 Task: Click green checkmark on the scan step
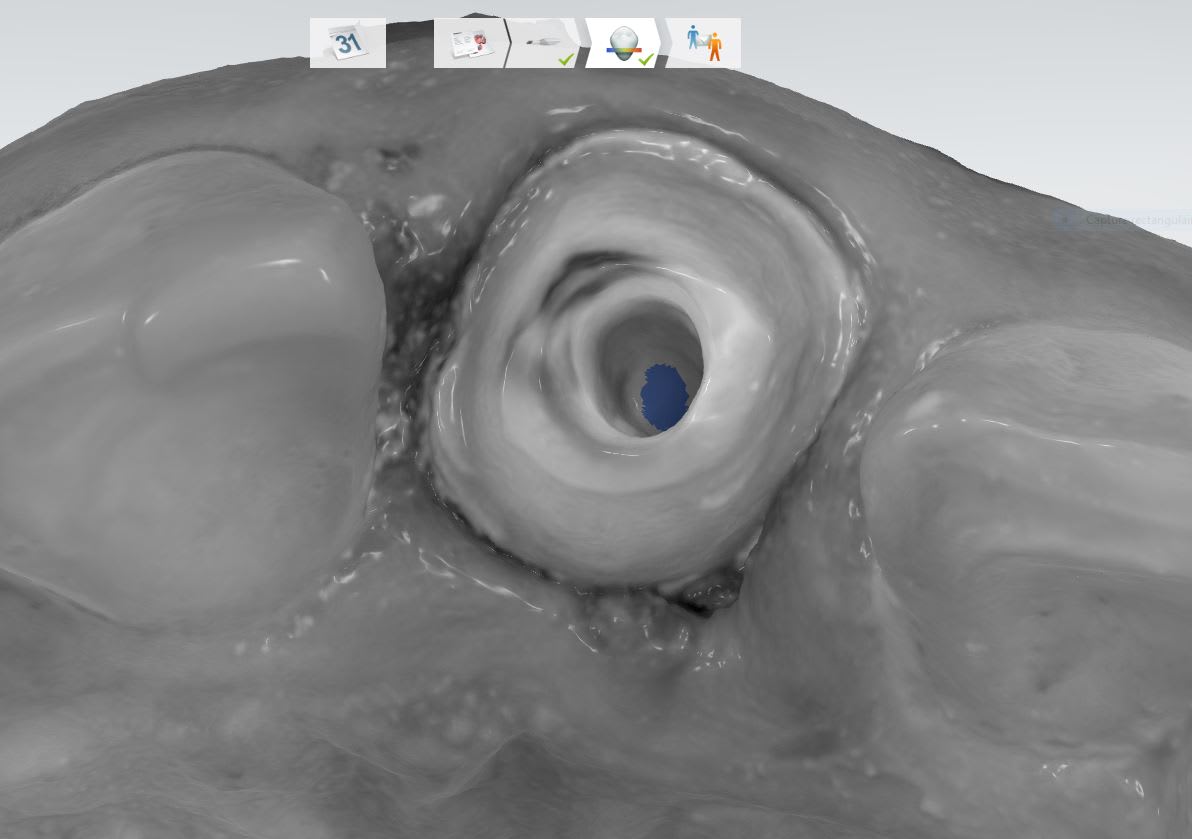coord(566,60)
